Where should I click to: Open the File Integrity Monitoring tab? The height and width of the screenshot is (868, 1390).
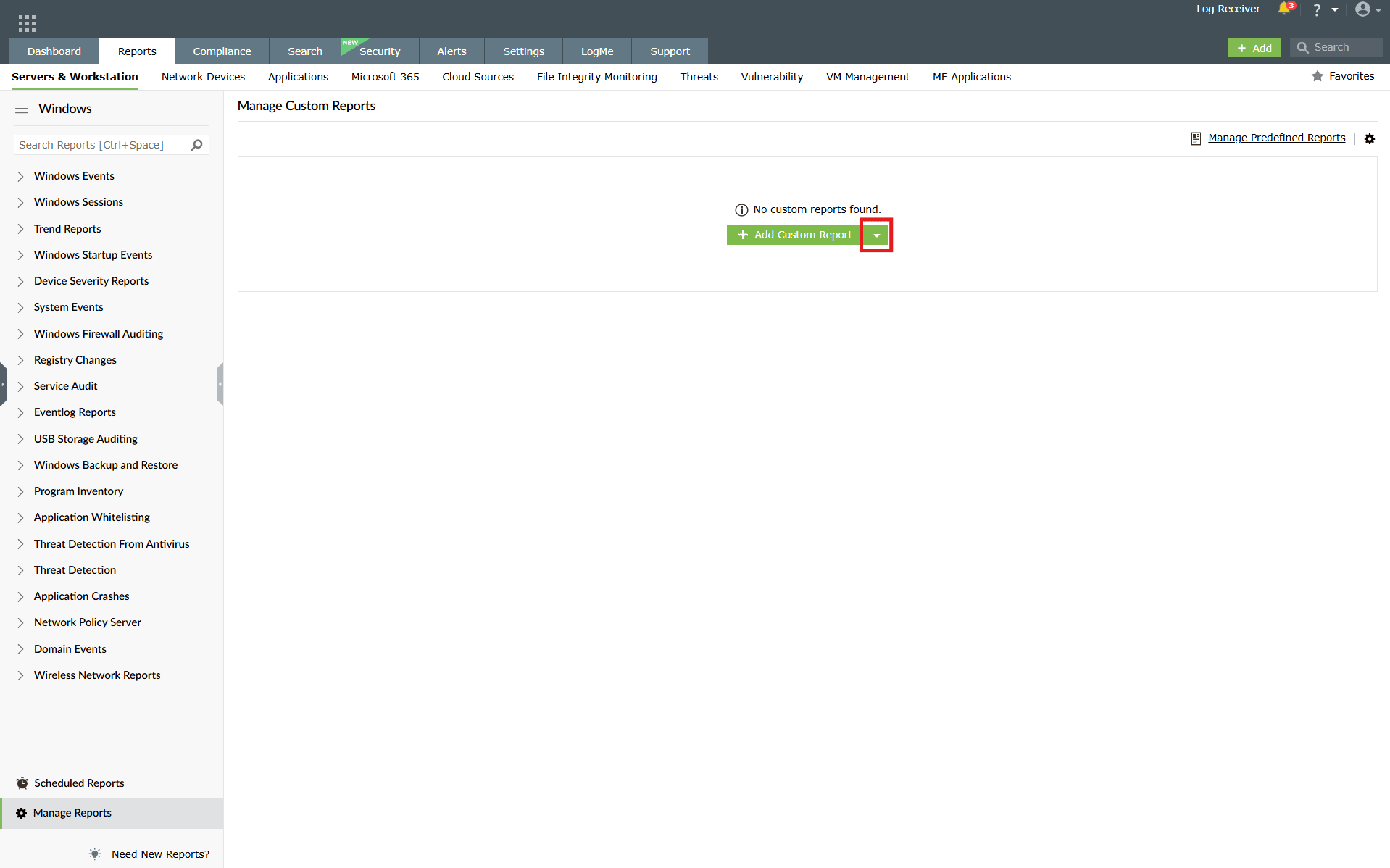[x=596, y=77]
